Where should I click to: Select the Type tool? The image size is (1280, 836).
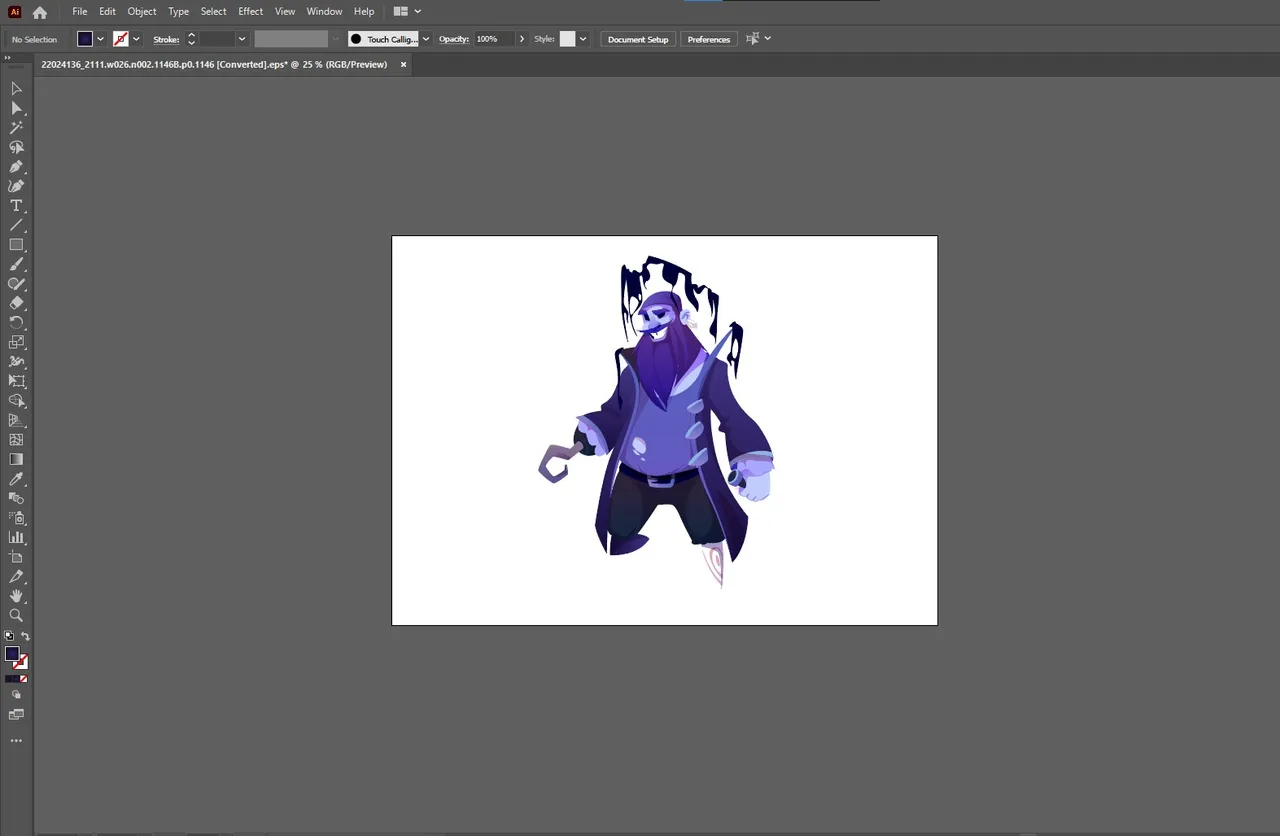(x=16, y=205)
